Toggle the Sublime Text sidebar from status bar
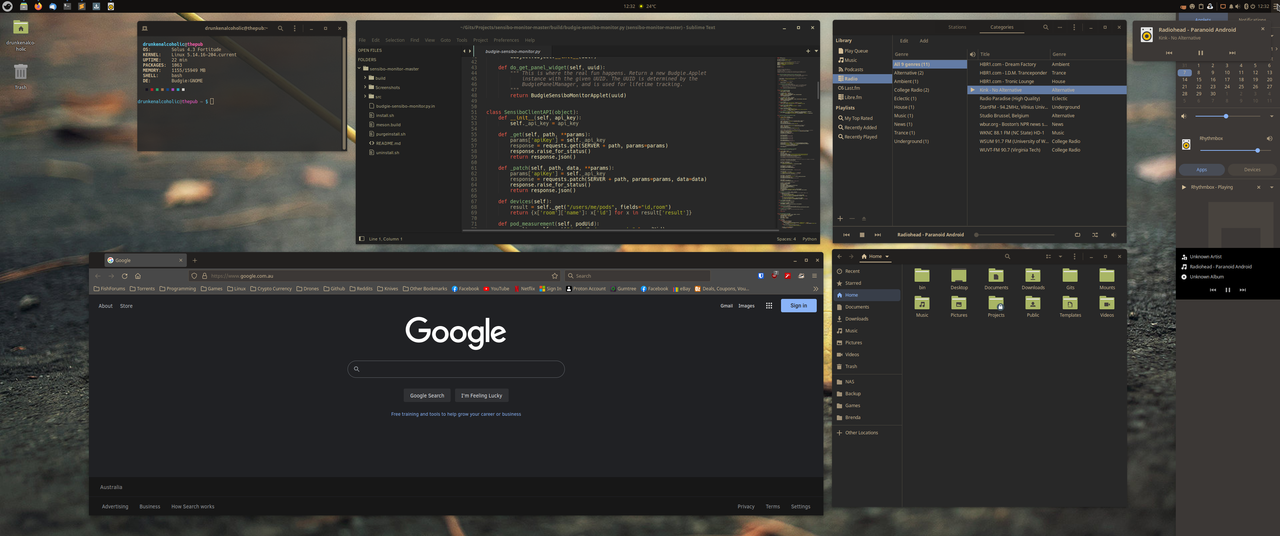The width and height of the screenshot is (1280, 536). pyautogui.click(x=362, y=239)
